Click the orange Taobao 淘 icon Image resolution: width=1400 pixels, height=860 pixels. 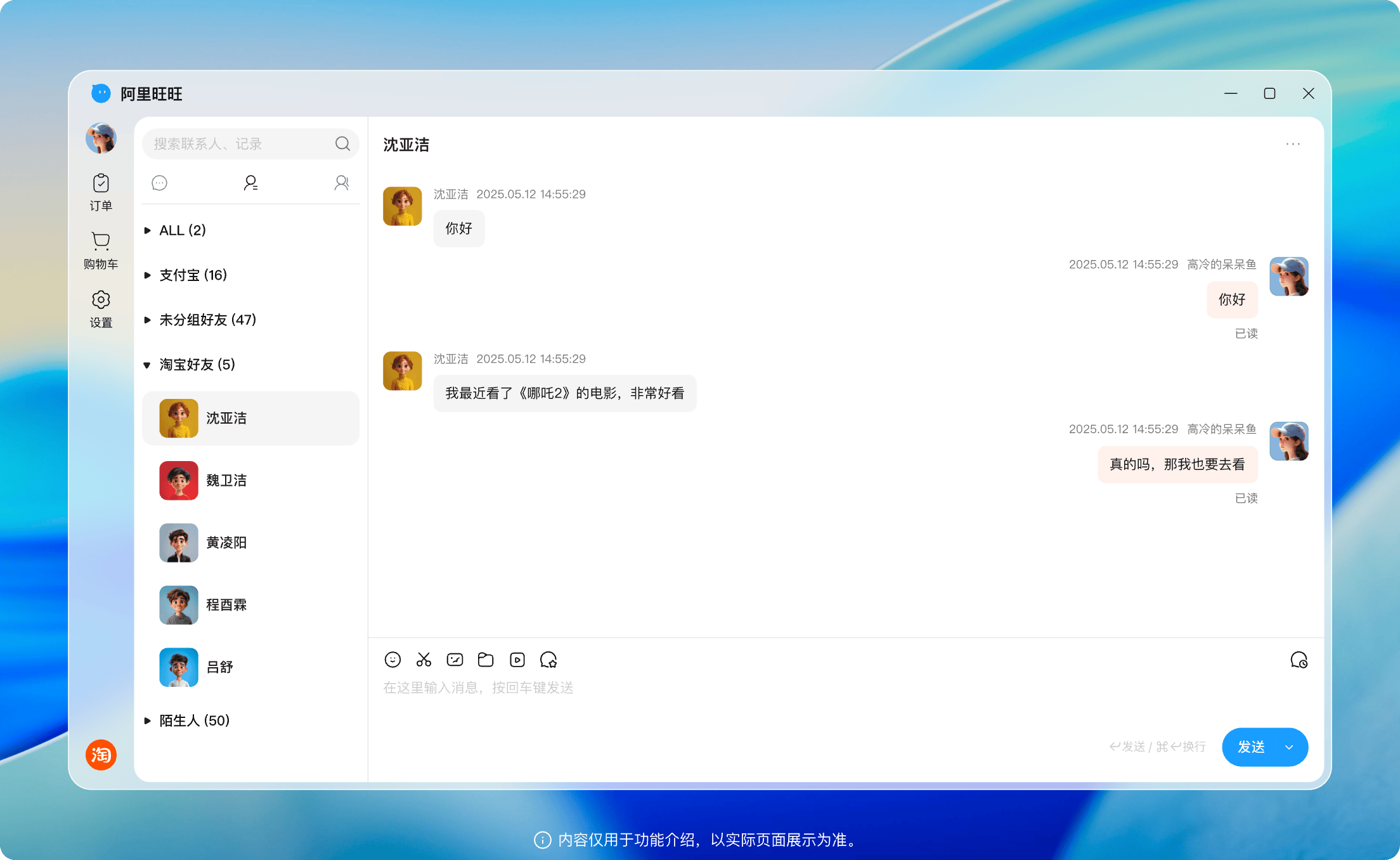101,755
